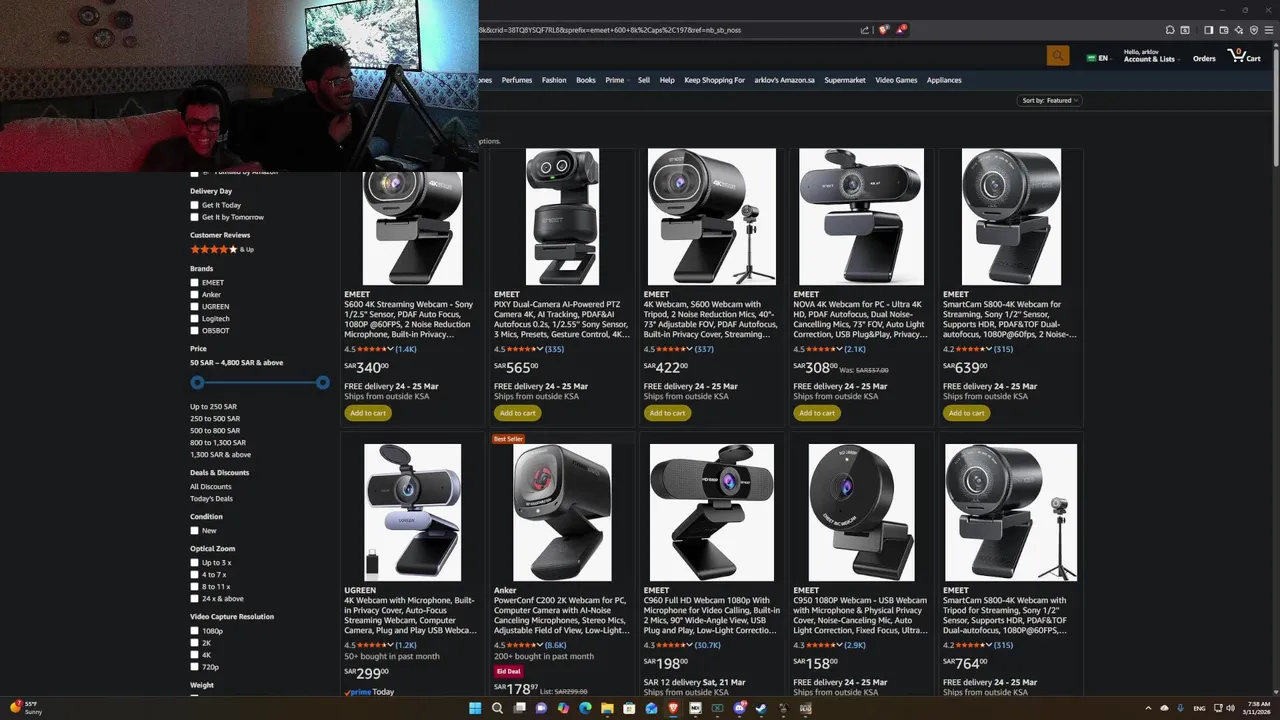Select the Up to 250 SAR price range
The image size is (1280, 720).
[214, 407]
